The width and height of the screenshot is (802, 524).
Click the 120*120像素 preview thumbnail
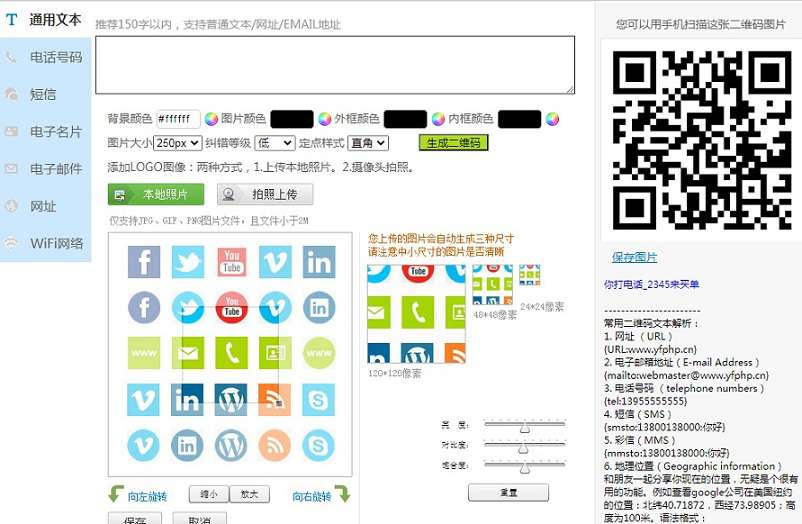[416, 314]
